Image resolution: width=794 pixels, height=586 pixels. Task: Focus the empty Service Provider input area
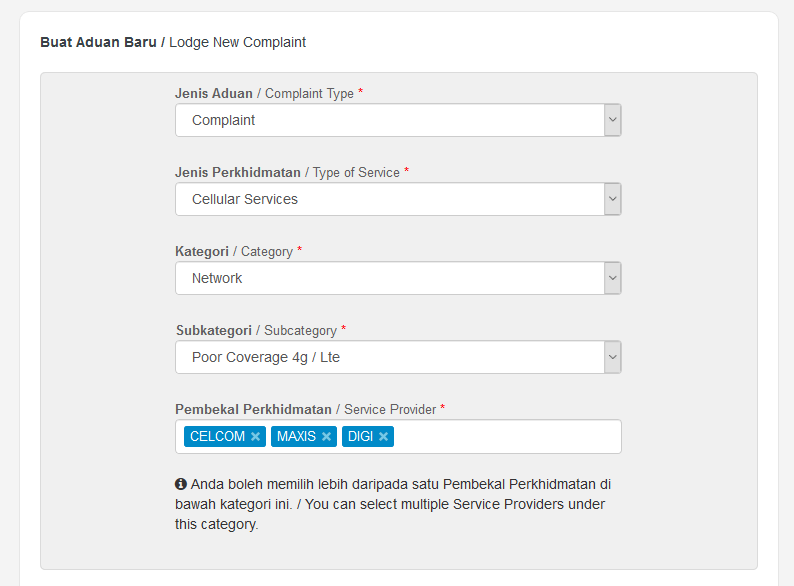tap(506, 437)
